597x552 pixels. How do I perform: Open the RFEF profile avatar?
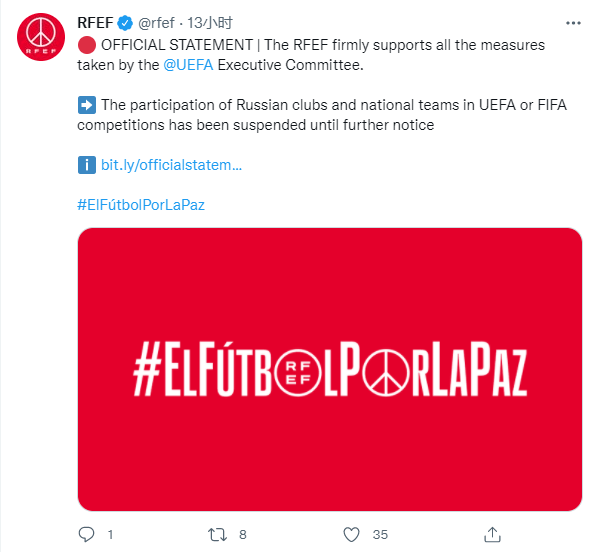(41, 37)
